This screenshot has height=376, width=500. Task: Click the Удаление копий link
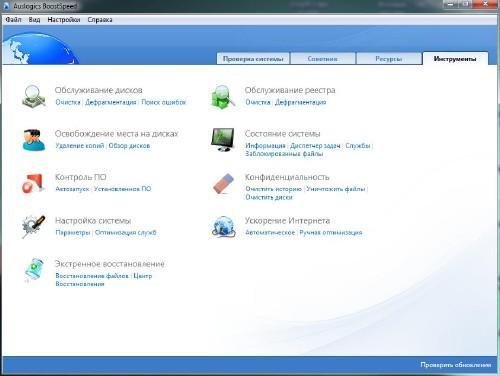coord(80,146)
